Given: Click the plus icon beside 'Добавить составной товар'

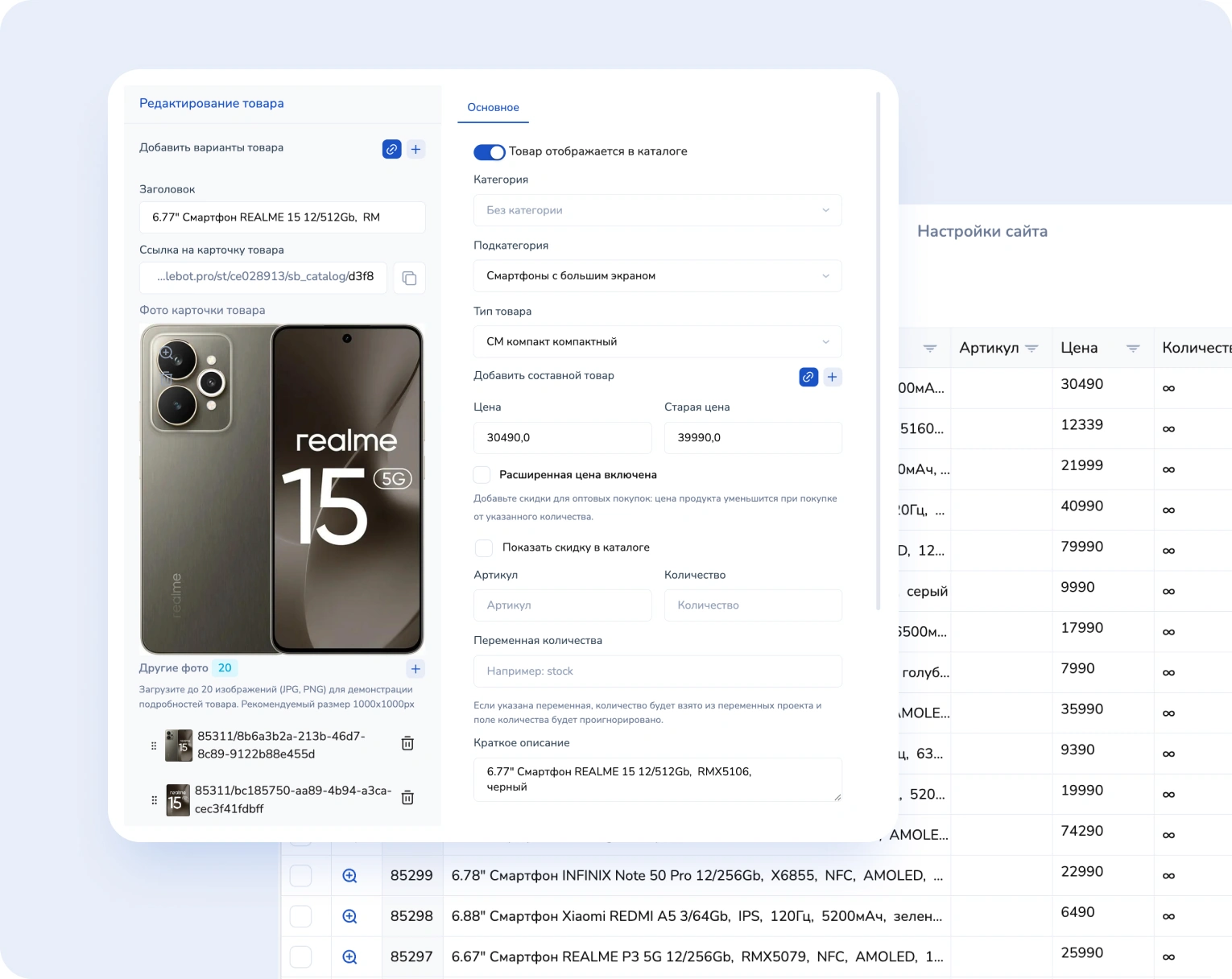Looking at the screenshot, I should click(x=833, y=377).
